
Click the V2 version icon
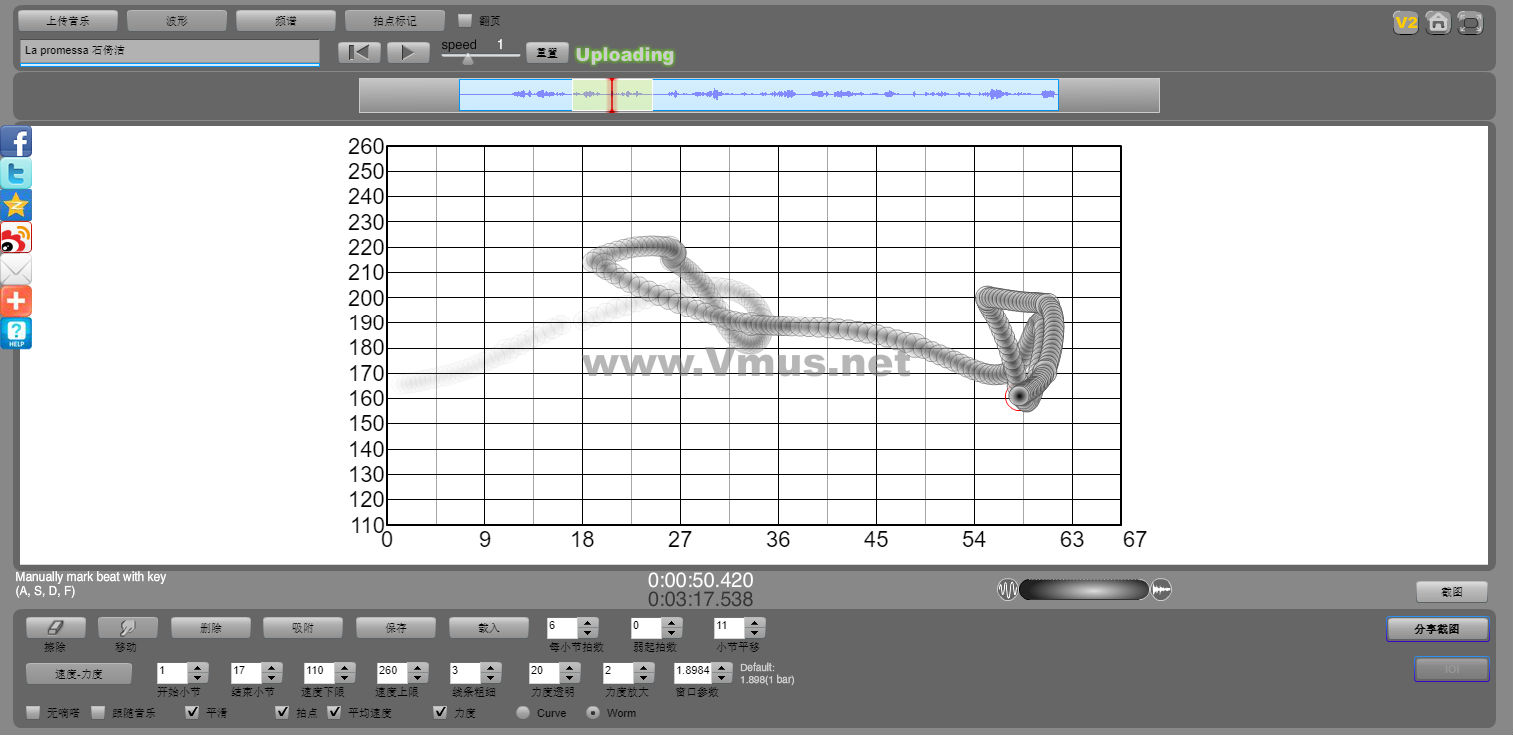pos(1406,23)
